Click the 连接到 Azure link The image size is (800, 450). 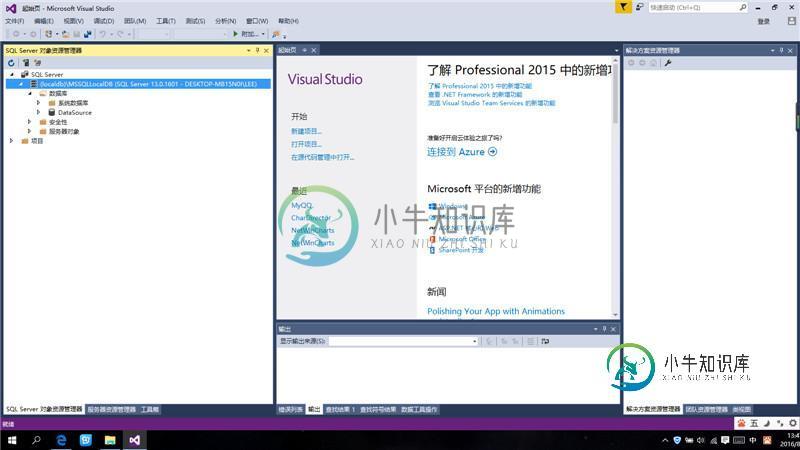[x=462, y=152]
